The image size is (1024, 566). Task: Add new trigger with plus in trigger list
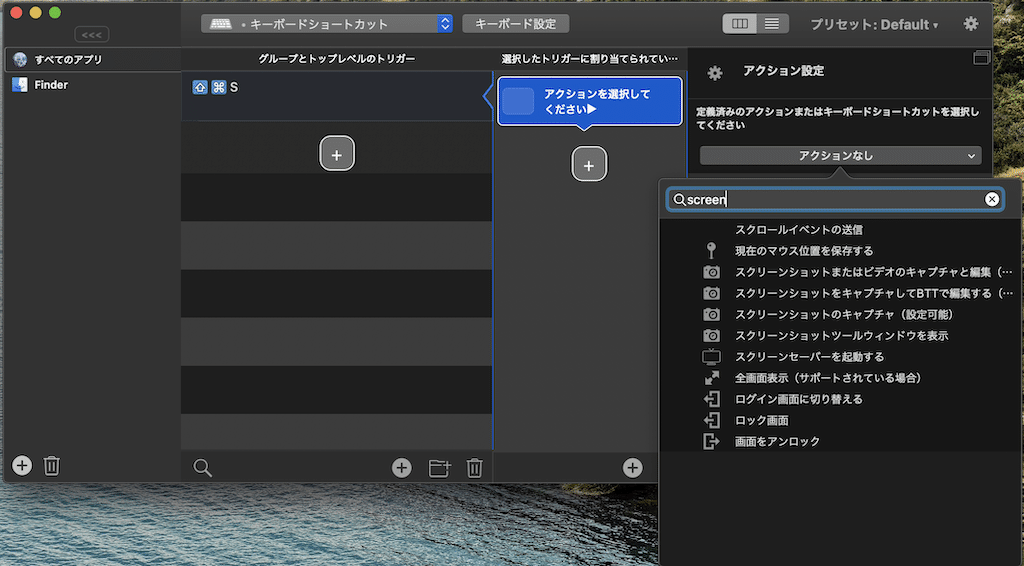coord(337,153)
